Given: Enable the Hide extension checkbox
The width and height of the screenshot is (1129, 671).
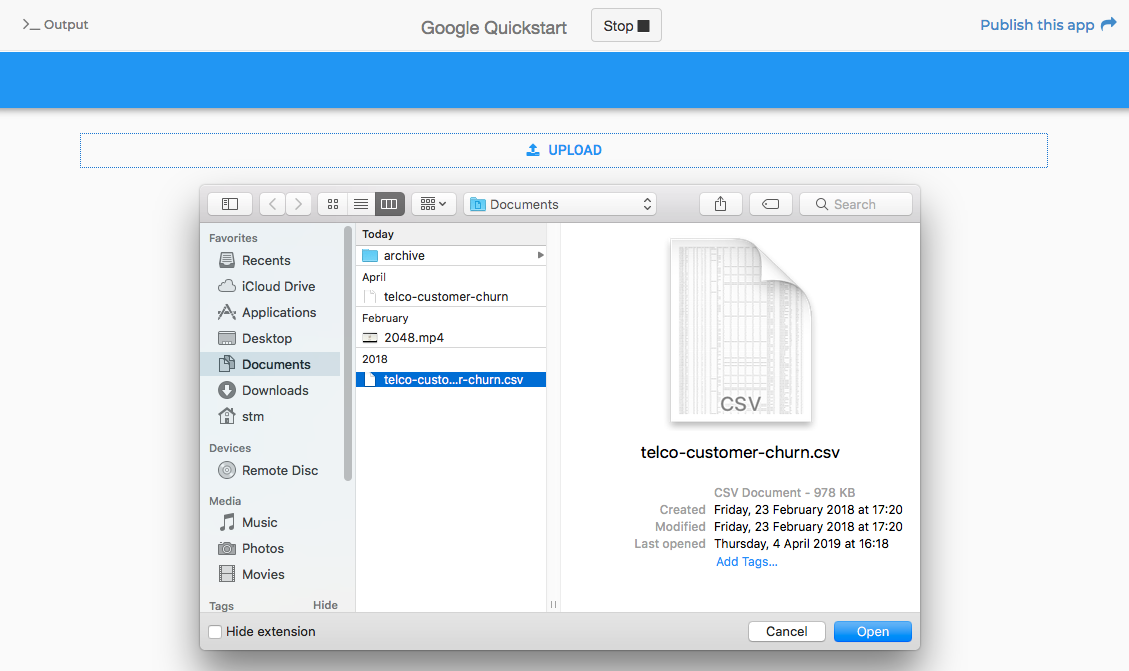Looking at the screenshot, I should pyautogui.click(x=215, y=631).
